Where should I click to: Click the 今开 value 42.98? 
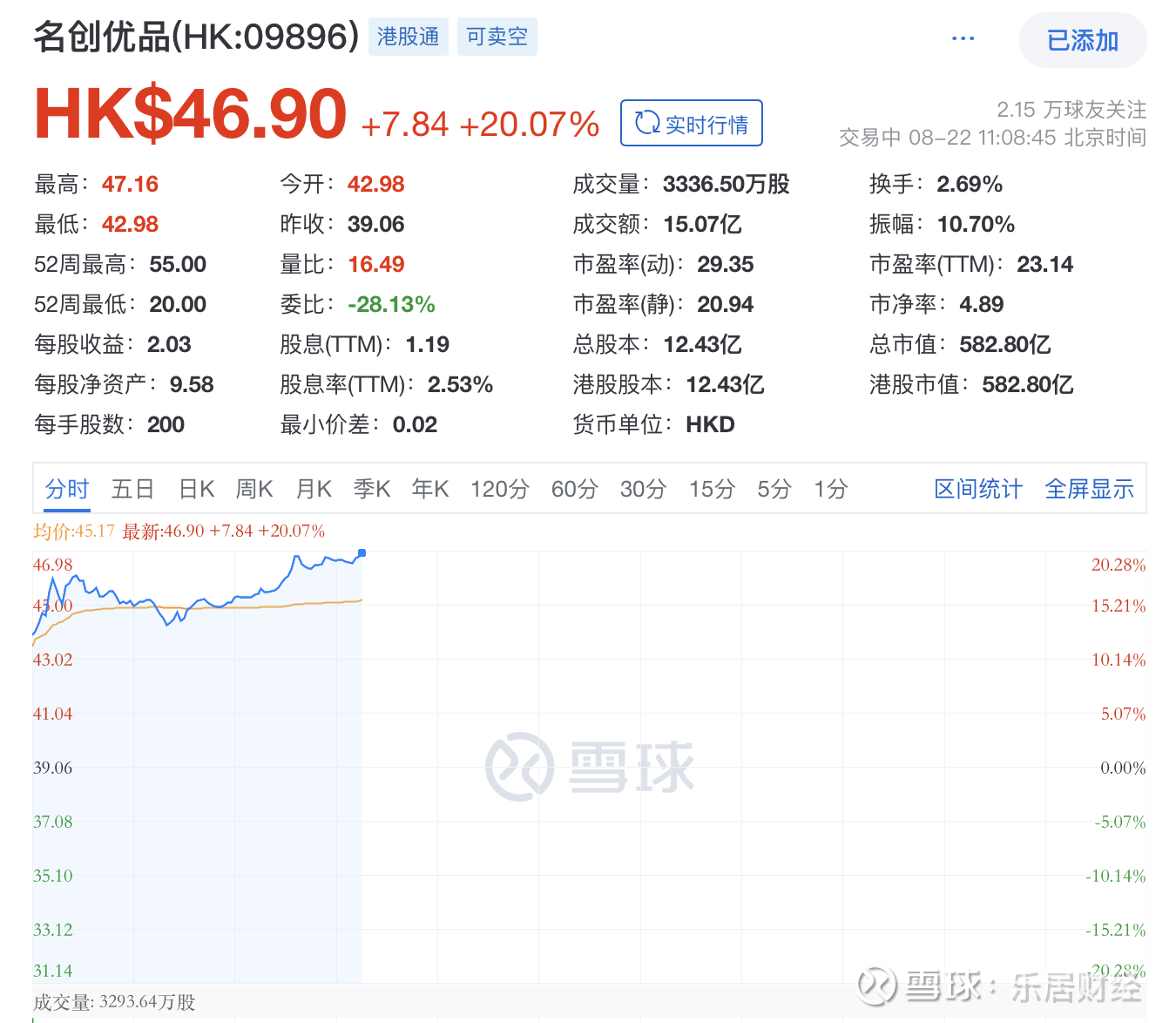point(376,184)
